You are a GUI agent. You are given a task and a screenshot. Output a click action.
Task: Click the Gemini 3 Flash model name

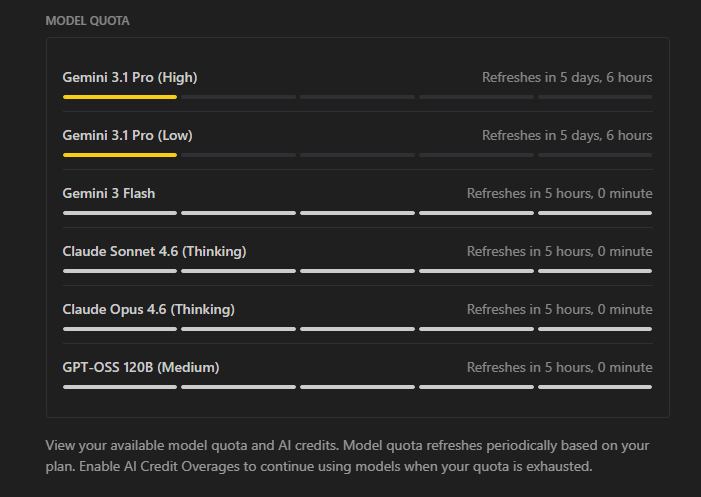(109, 193)
